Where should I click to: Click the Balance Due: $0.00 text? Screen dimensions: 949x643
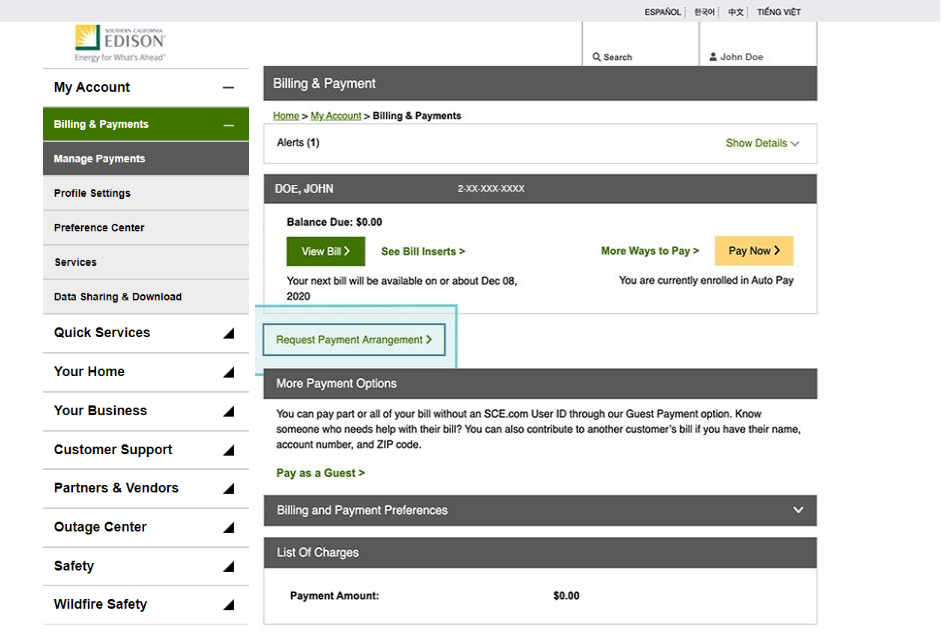(x=334, y=222)
